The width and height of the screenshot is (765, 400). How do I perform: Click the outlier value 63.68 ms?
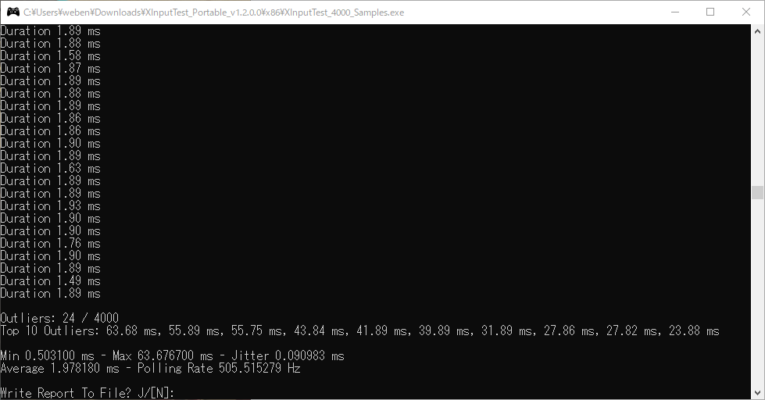[x=132, y=331]
